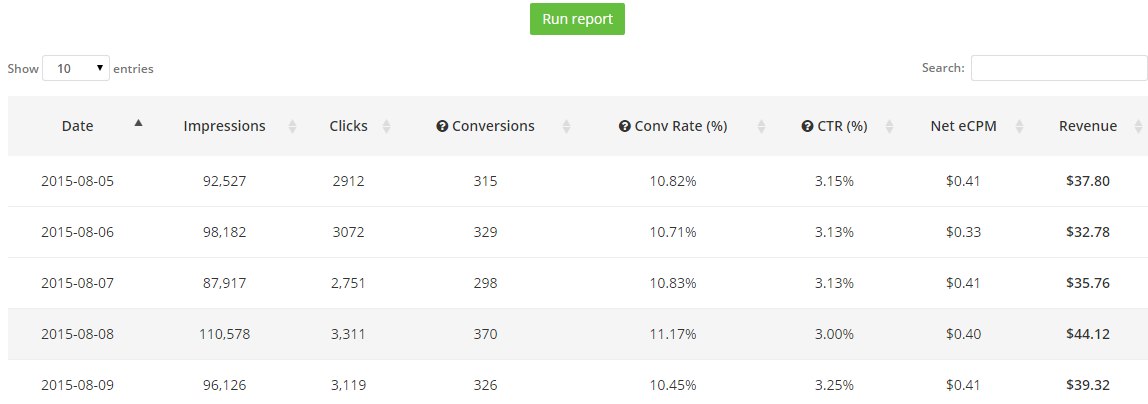
Task: Click the Conversions help question-mark icon
Action: coord(441,127)
